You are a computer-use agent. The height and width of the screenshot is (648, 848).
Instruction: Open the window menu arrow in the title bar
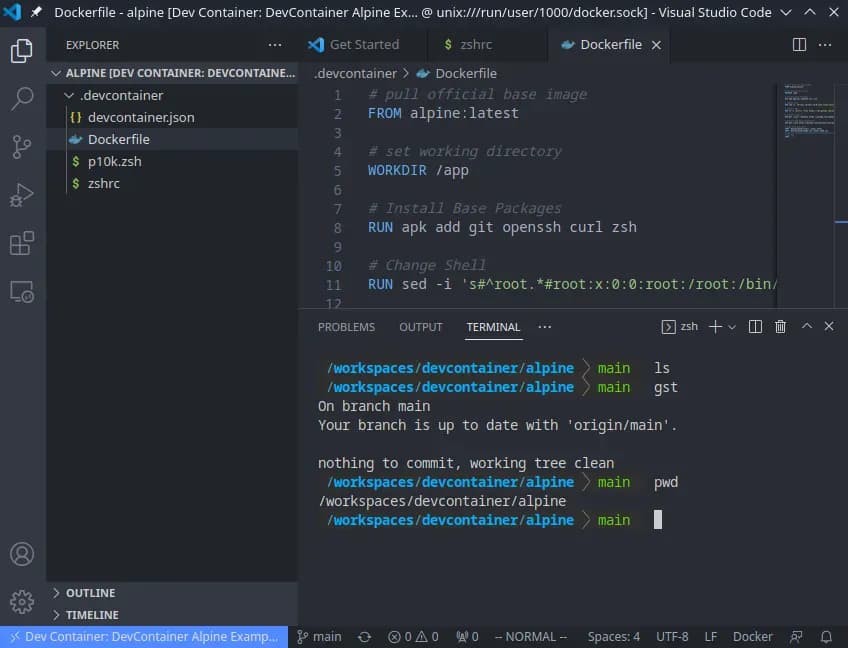tap(786, 12)
